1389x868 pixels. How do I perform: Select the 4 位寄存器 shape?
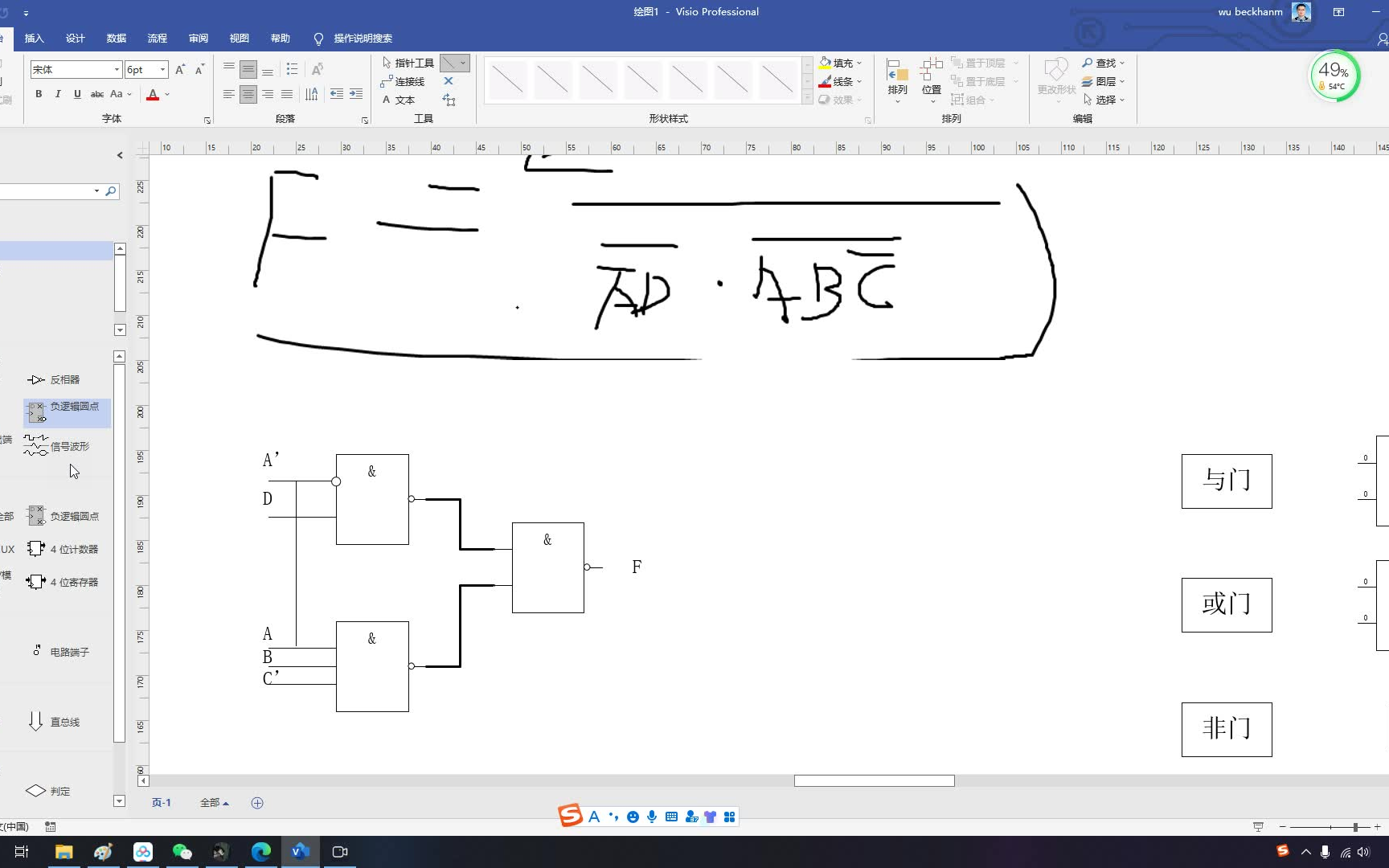click(62, 582)
